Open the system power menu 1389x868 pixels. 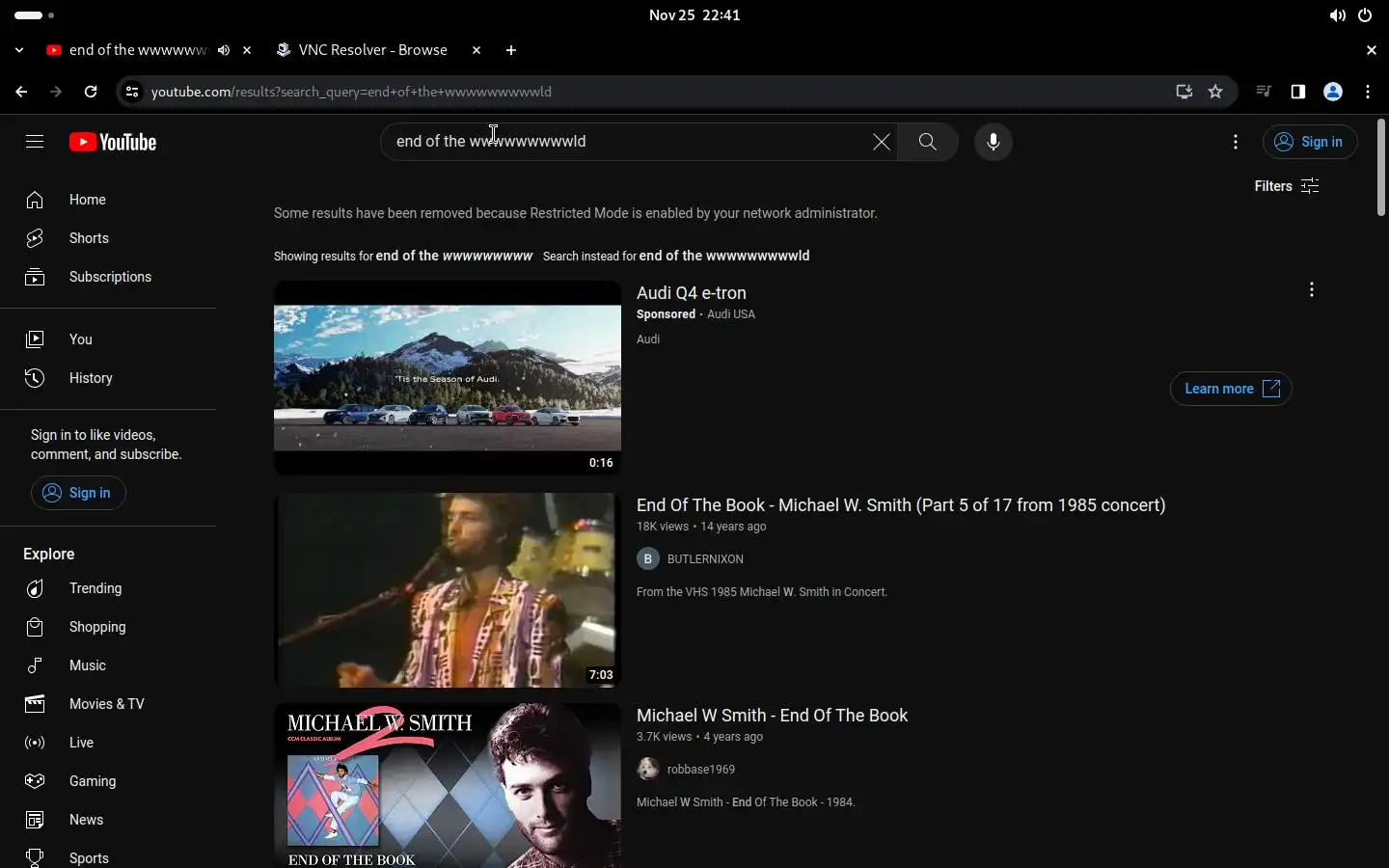pyautogui.click(x=1365, y=15)
